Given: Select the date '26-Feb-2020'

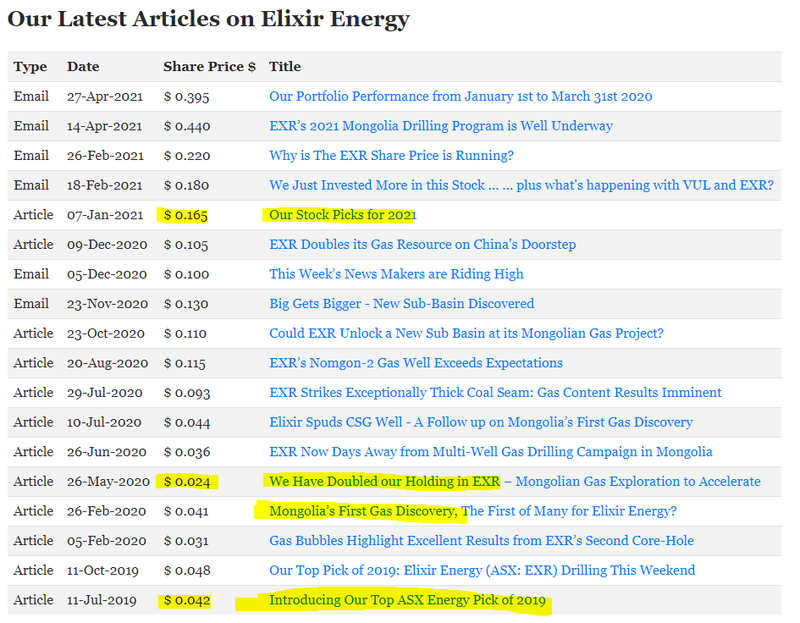Looking at the screenshot, I should [x=107, y=511].
